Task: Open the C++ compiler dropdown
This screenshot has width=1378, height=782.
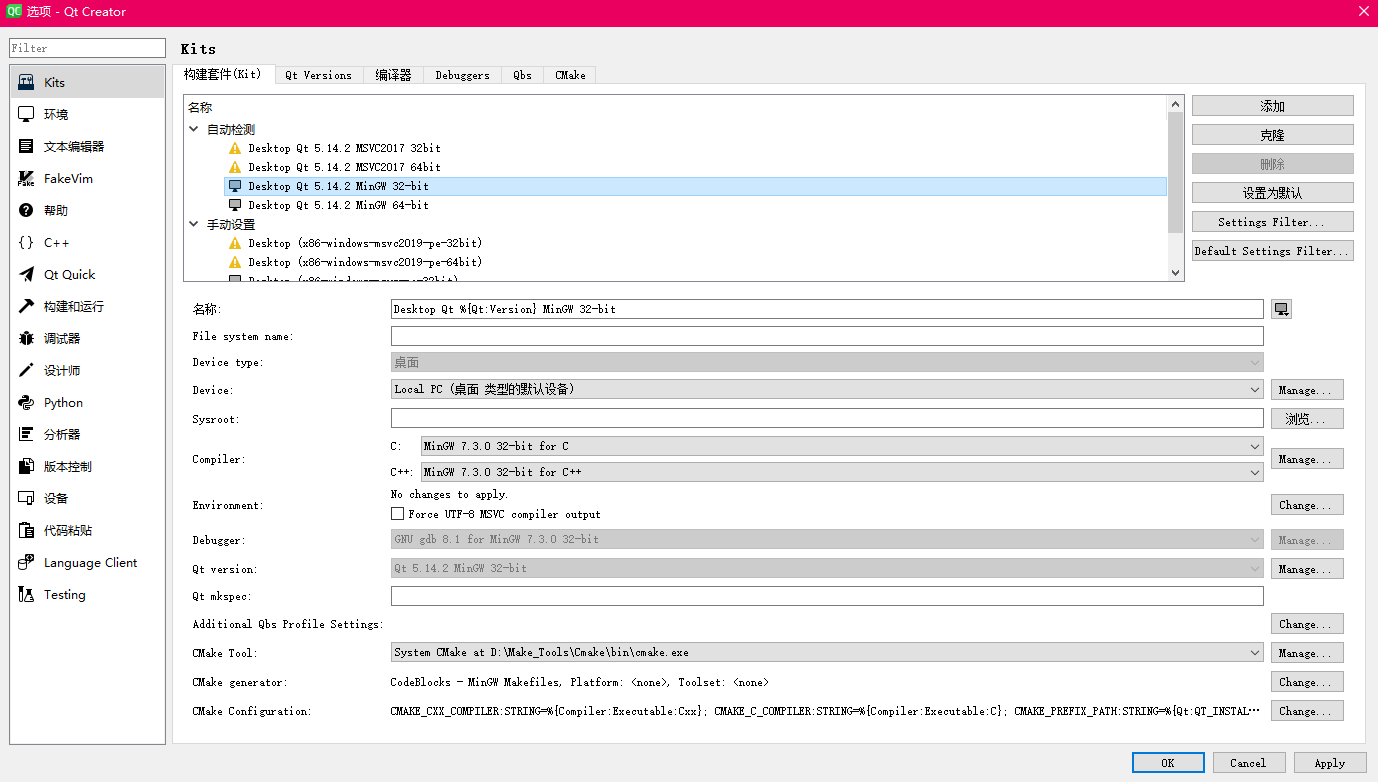Action: coord(842,472)
